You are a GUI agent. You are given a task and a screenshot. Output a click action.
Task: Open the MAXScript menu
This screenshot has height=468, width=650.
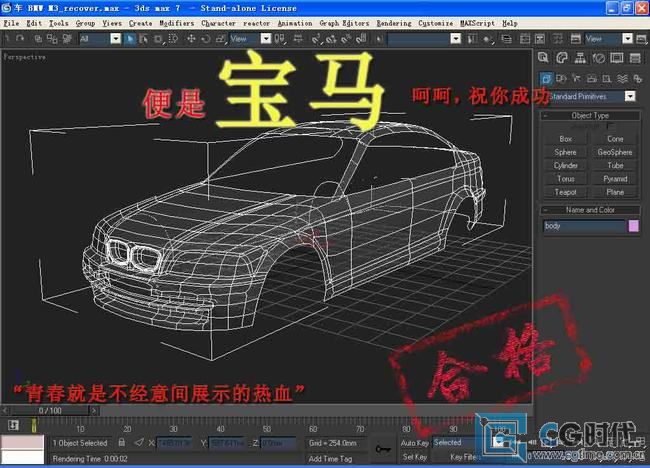click(477, 23)
